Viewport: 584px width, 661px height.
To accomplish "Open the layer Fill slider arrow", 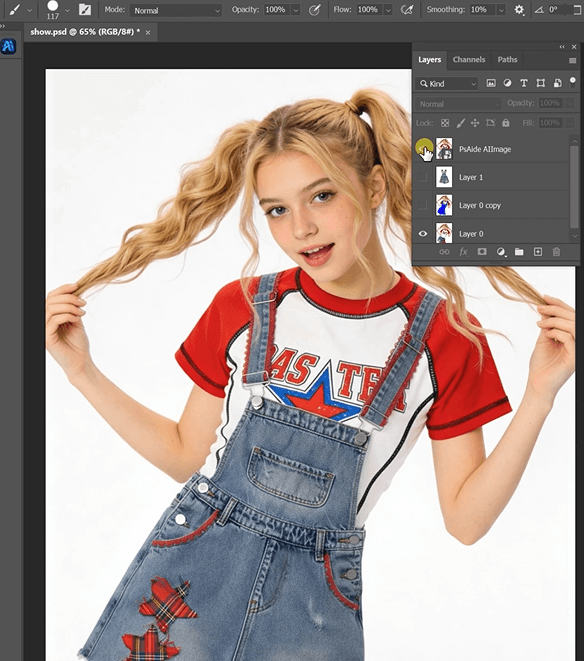I will pos(570,123).
